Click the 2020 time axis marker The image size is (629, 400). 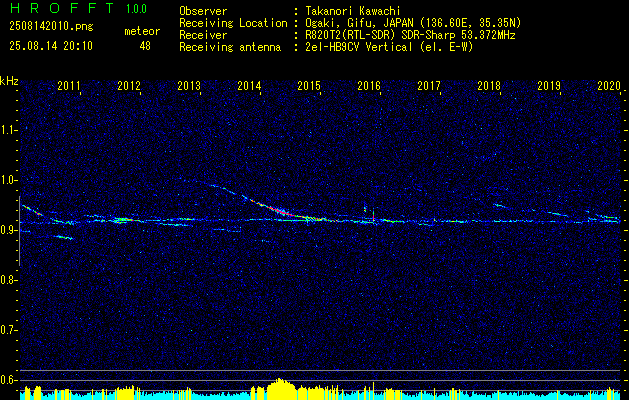click(x=609, y=85)
